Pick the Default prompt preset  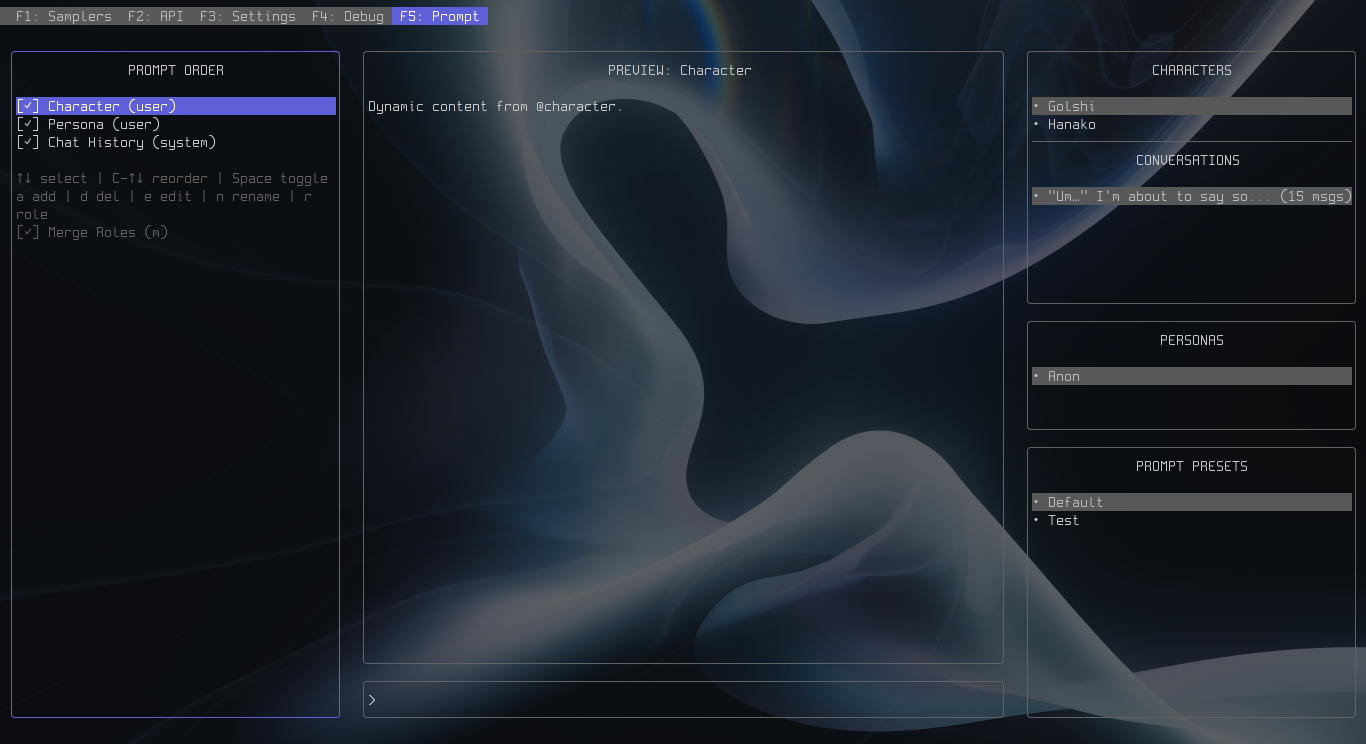(x=1192, y=502)
